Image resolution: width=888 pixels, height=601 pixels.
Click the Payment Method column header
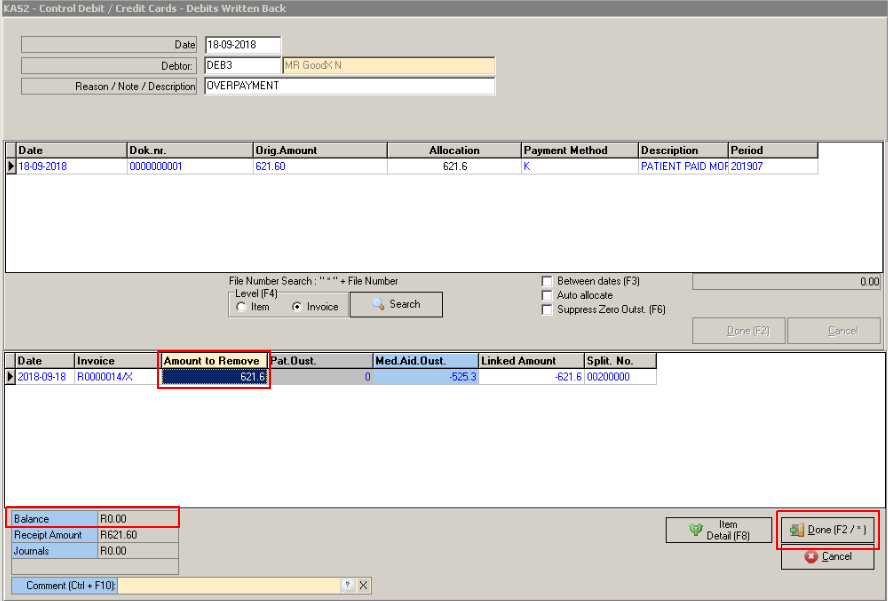click(x=579, y=150)
